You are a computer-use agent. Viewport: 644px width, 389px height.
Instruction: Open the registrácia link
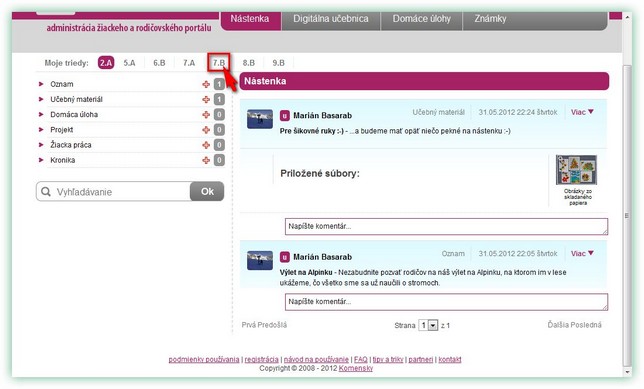pyautogui.click(x=262, y=359)
